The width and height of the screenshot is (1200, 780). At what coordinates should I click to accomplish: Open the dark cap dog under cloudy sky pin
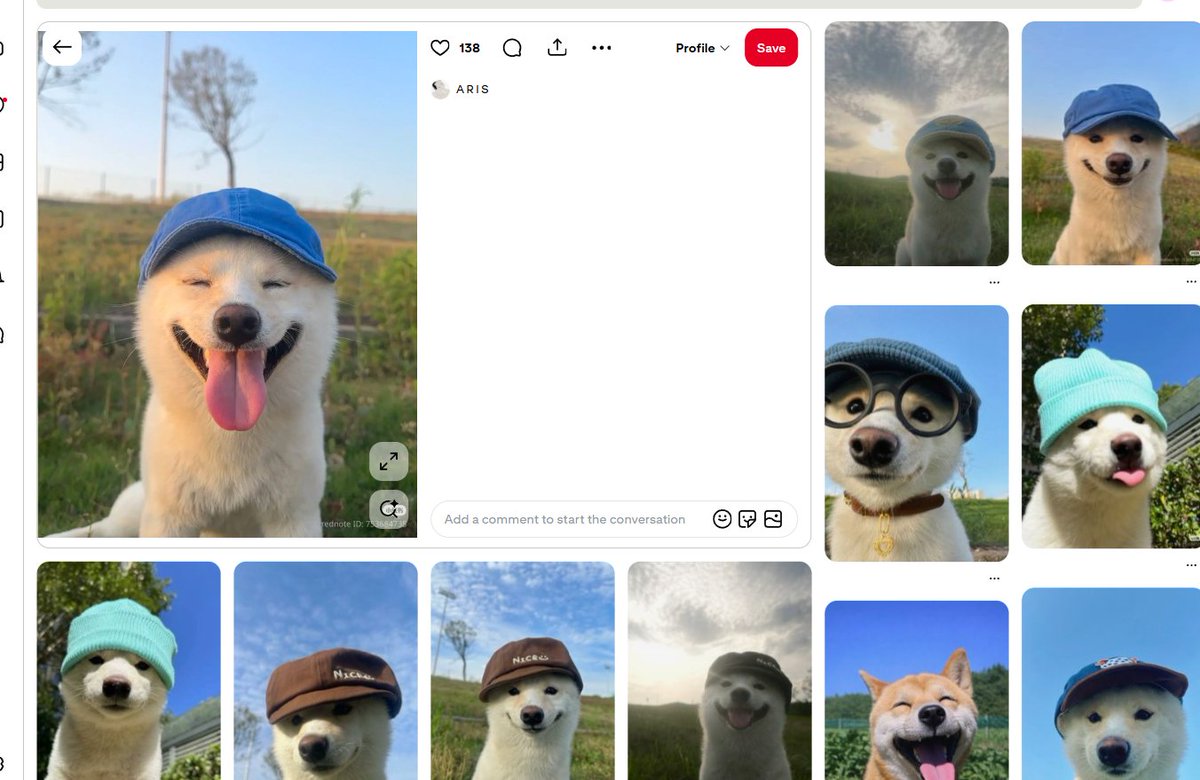pos(720,671)
